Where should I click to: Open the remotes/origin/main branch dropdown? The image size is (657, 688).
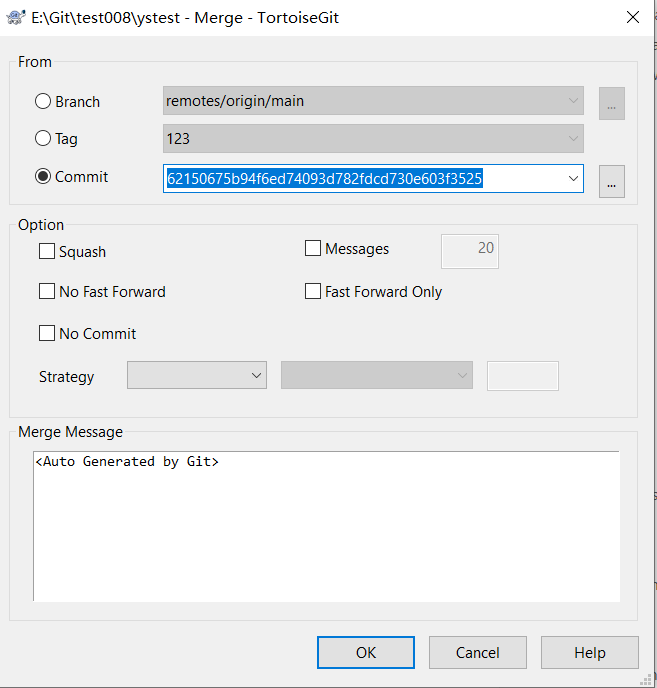[x=373, y=100]
